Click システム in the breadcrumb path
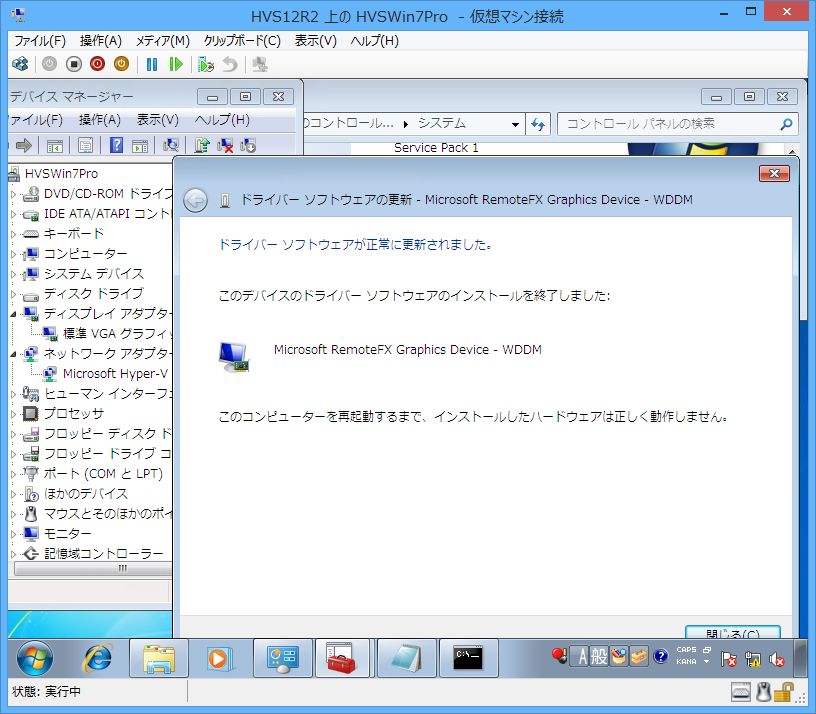816x714 pixels. tap(441, 124)
